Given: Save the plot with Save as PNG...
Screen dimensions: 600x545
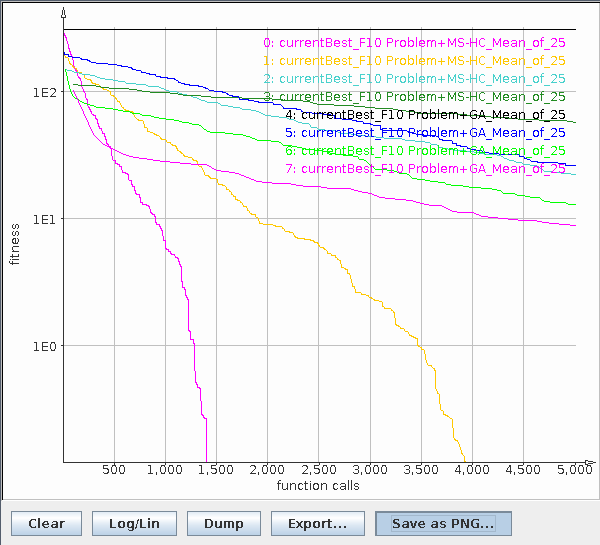Looking at the screenshot, I should [x=442, y=523].
